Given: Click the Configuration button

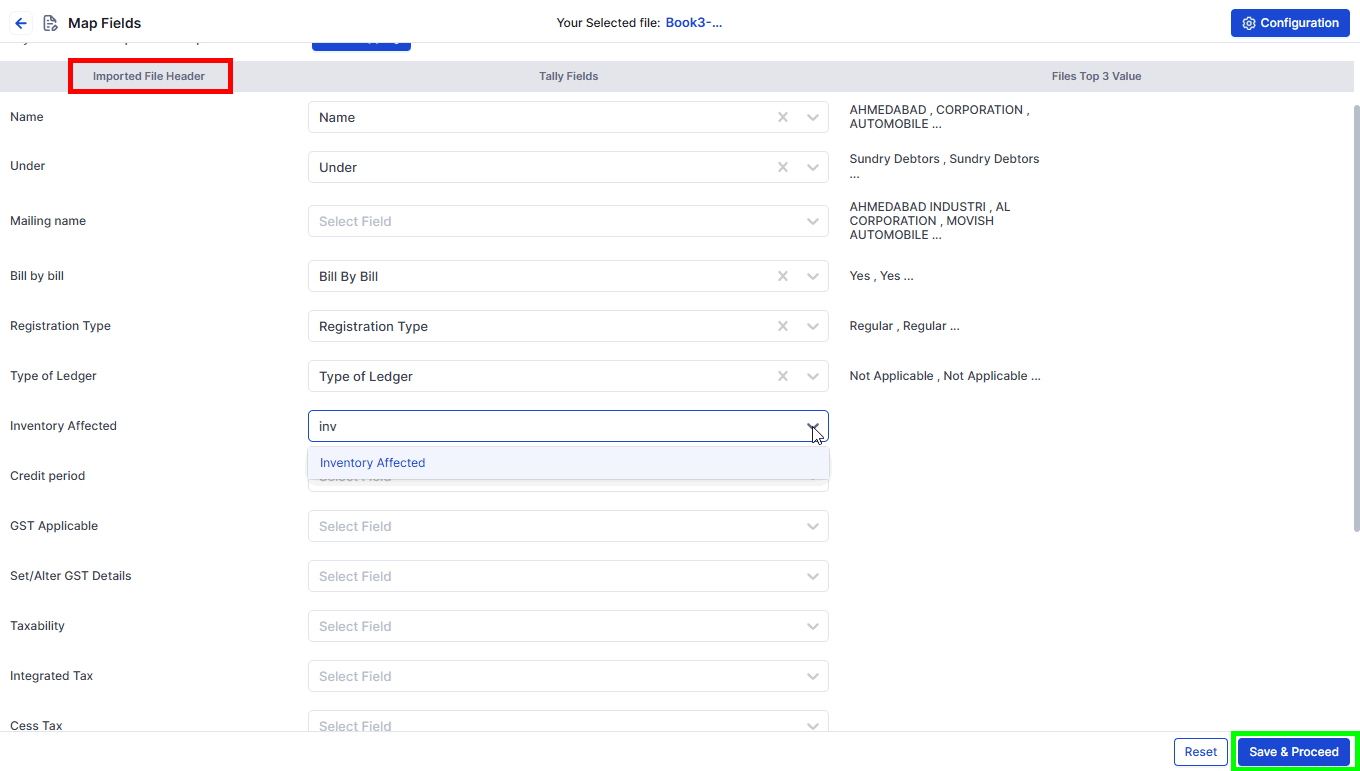Looking at the screenshot, I should (1290, 23).
